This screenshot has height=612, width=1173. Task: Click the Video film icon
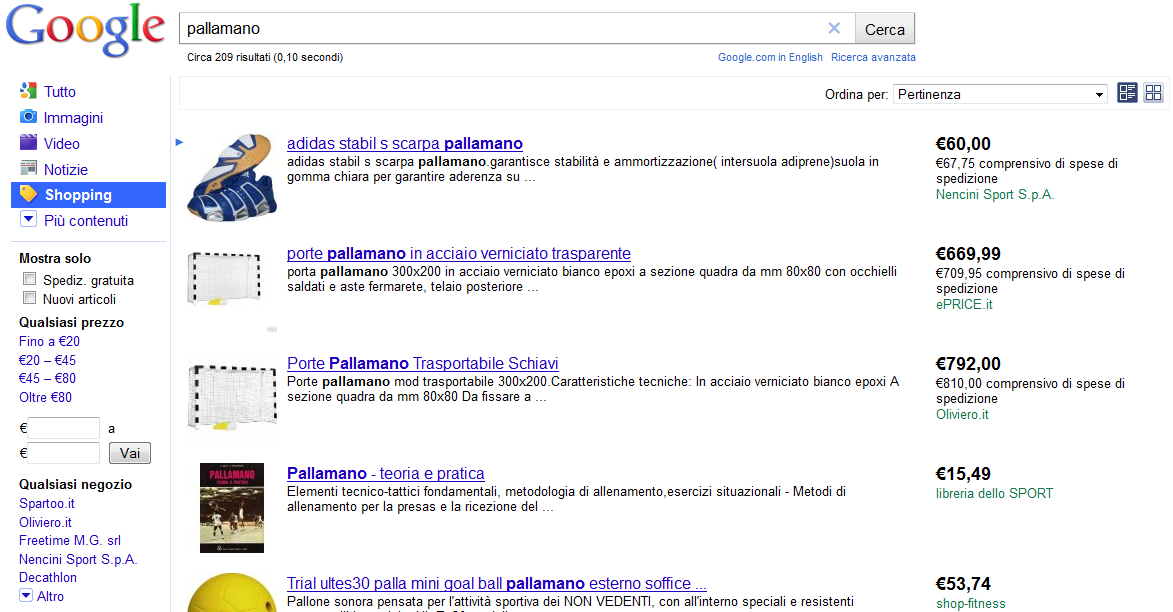click(x=29, y=143)
